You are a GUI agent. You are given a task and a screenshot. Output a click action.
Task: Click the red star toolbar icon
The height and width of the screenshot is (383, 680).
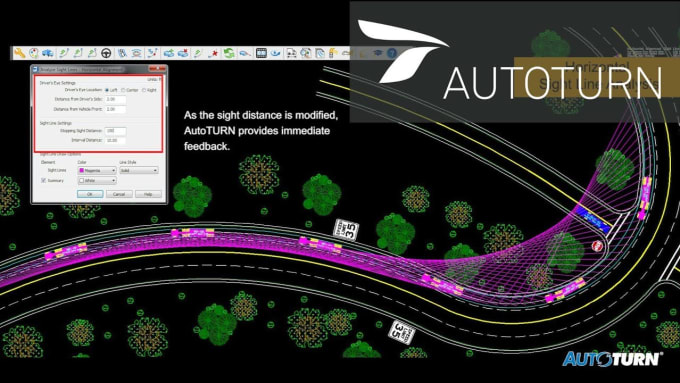pos(213,53)
